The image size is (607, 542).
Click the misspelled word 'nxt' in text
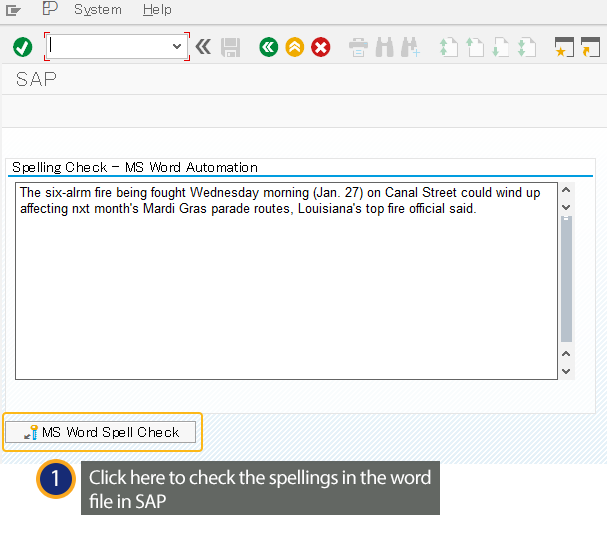[81, 208]
